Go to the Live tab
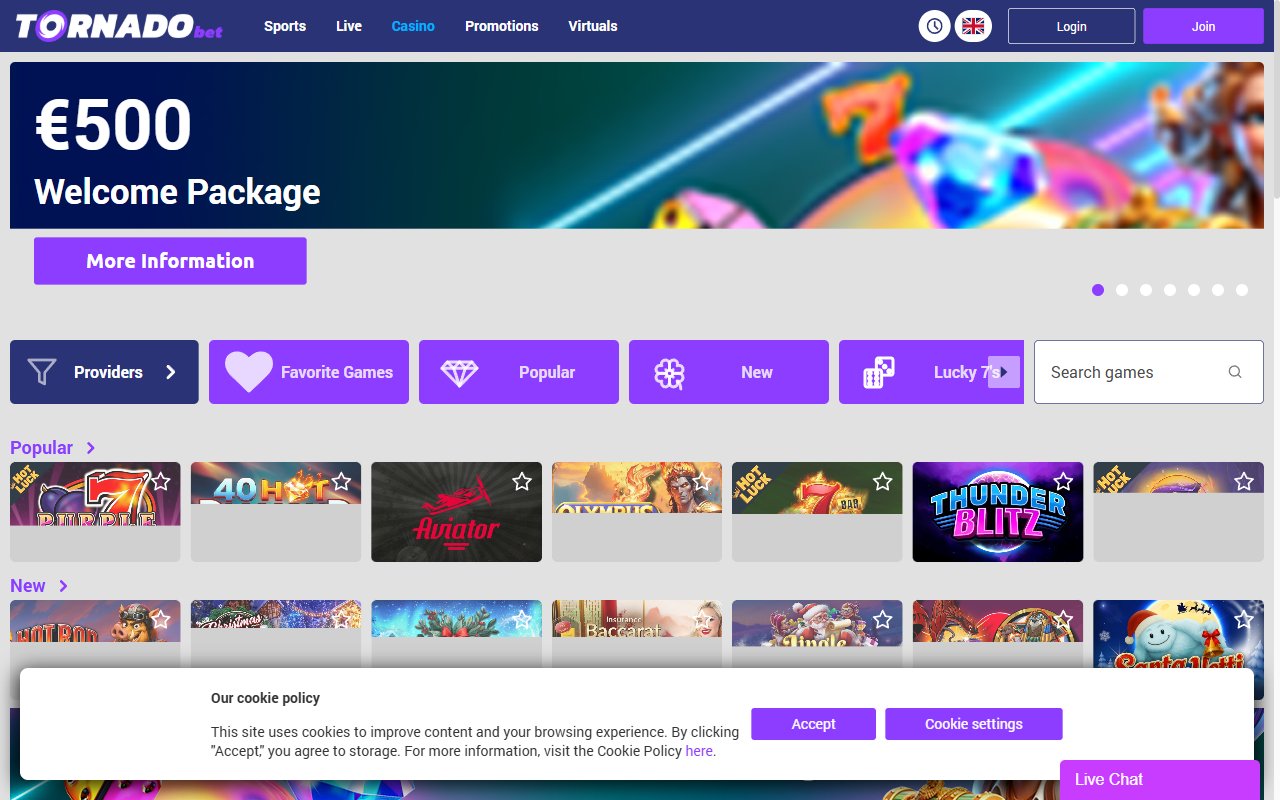 pos(349,26)
